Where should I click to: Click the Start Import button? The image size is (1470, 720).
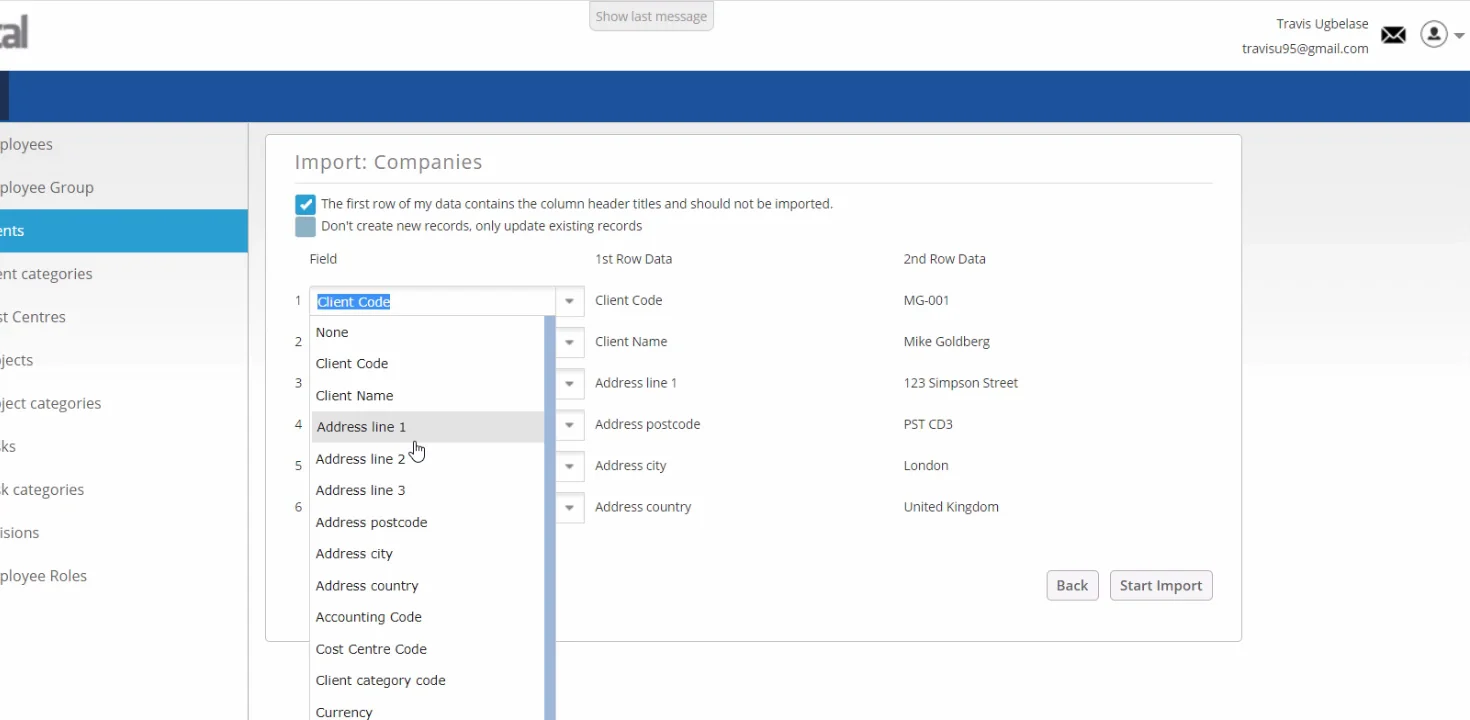1161,586
